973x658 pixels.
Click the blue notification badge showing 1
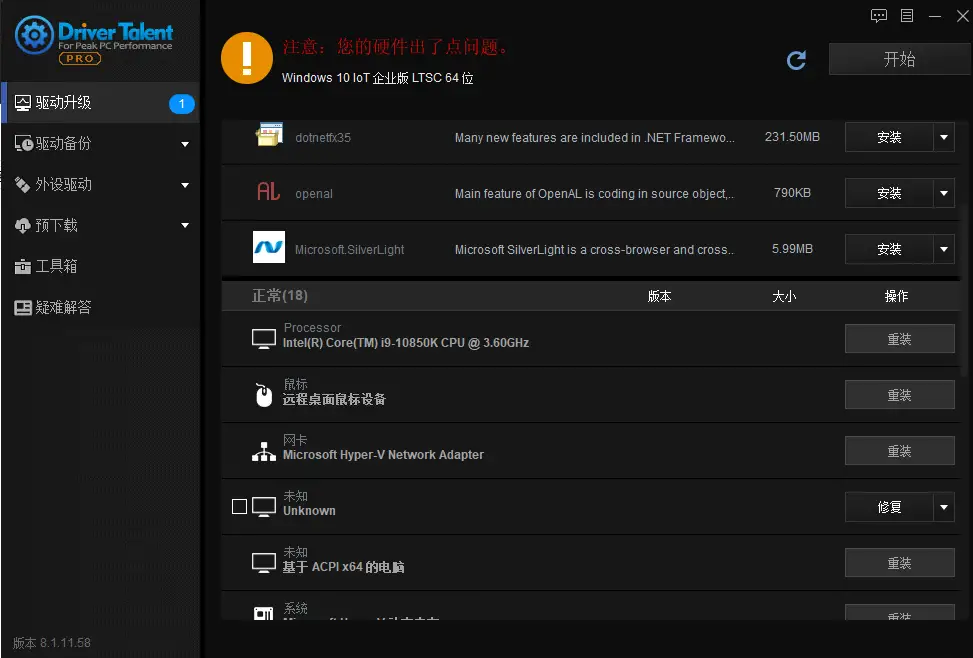[182, 104]
